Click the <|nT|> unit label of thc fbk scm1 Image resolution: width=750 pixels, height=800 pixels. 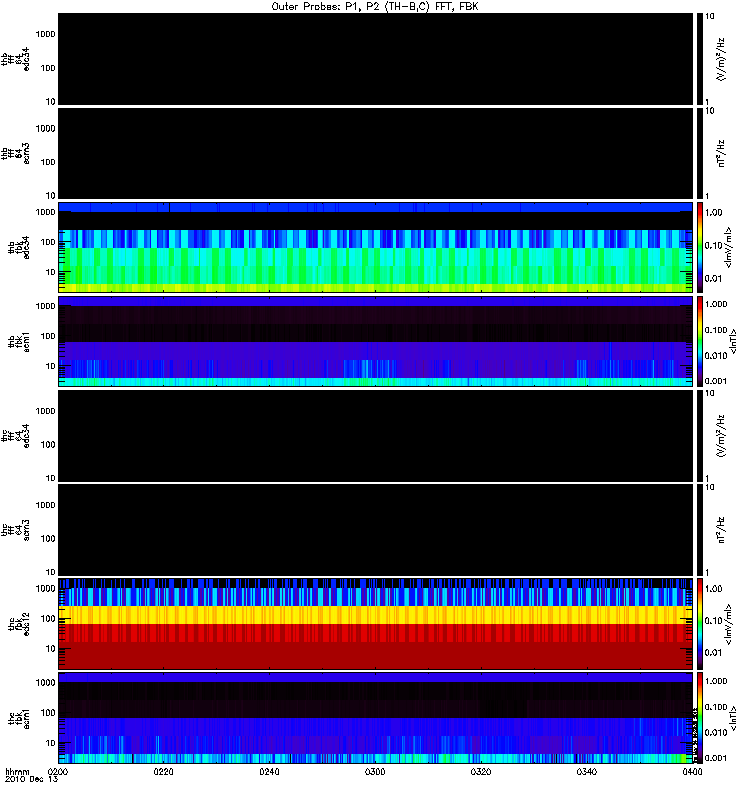[x=733, y=718]
